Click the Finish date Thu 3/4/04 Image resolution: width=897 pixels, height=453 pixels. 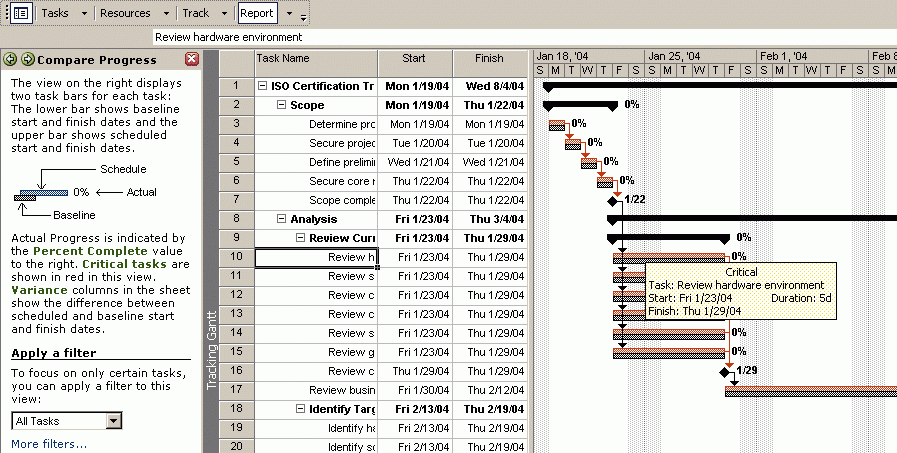click(x=490, y=219)
